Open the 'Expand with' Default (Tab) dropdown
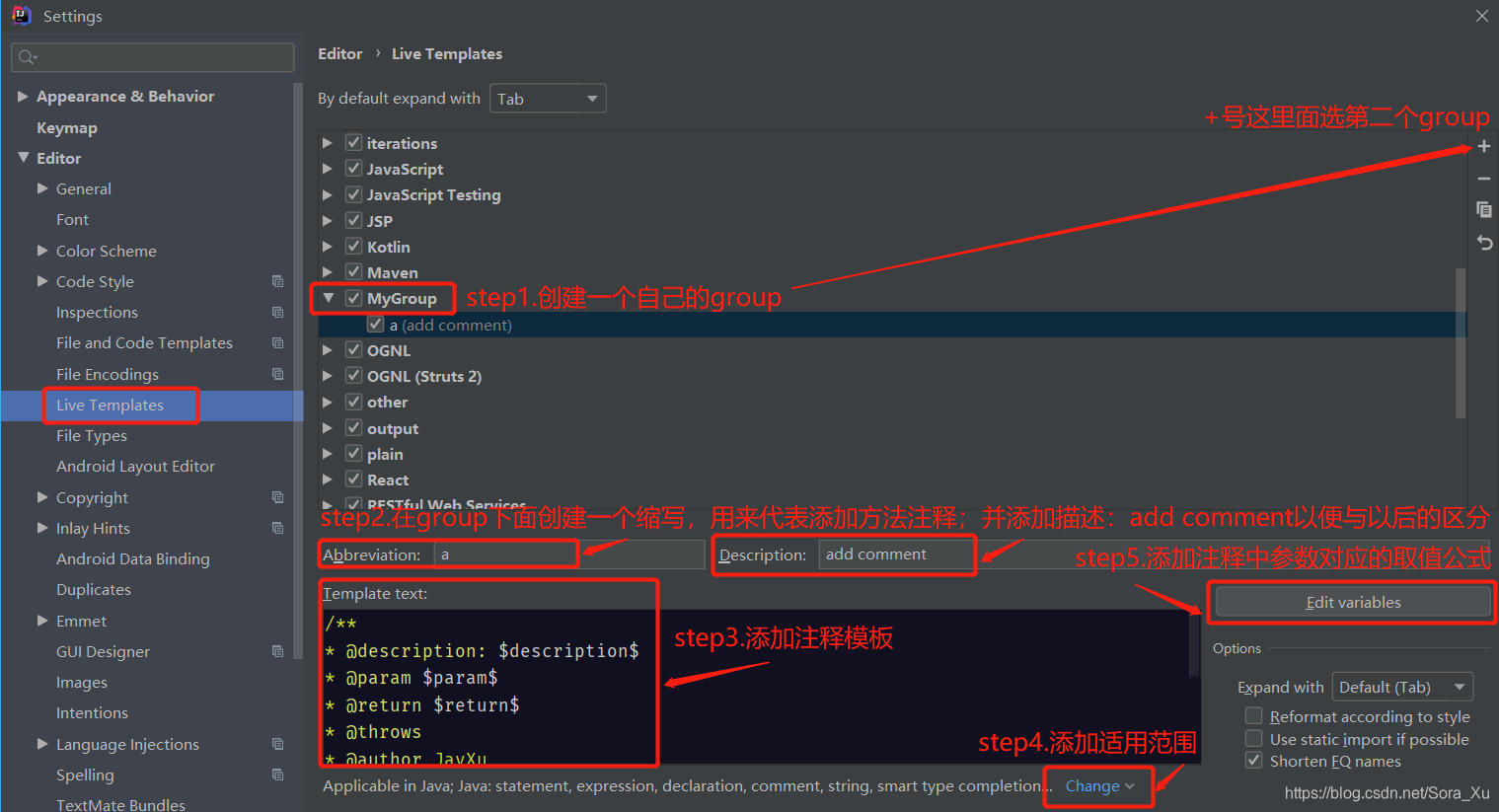Viewport: 1499px width, 812px height. (x=1402, y=687)
